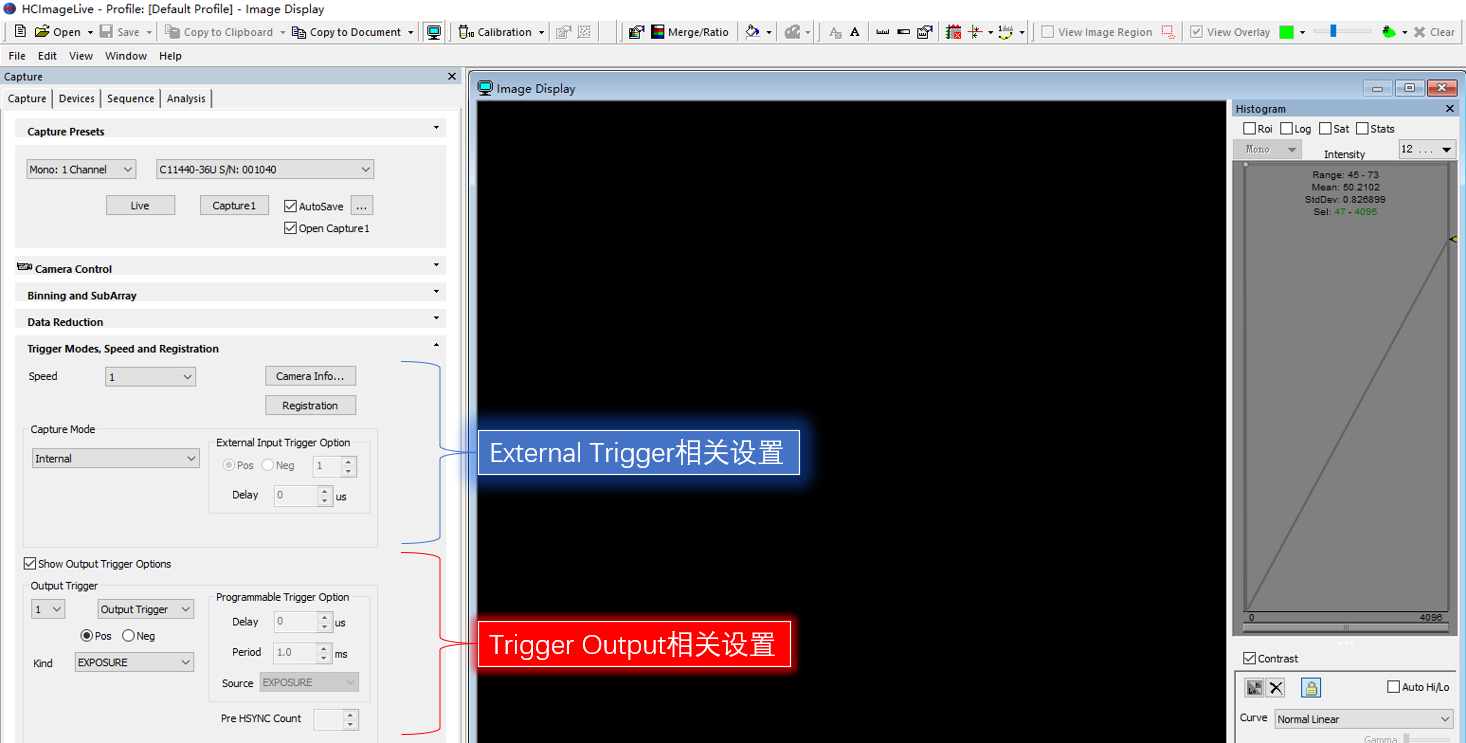The height and width of the screenshot is (743, 1466).
Task: Click the monitor display icon in toolbar
Action: (434, 32)
